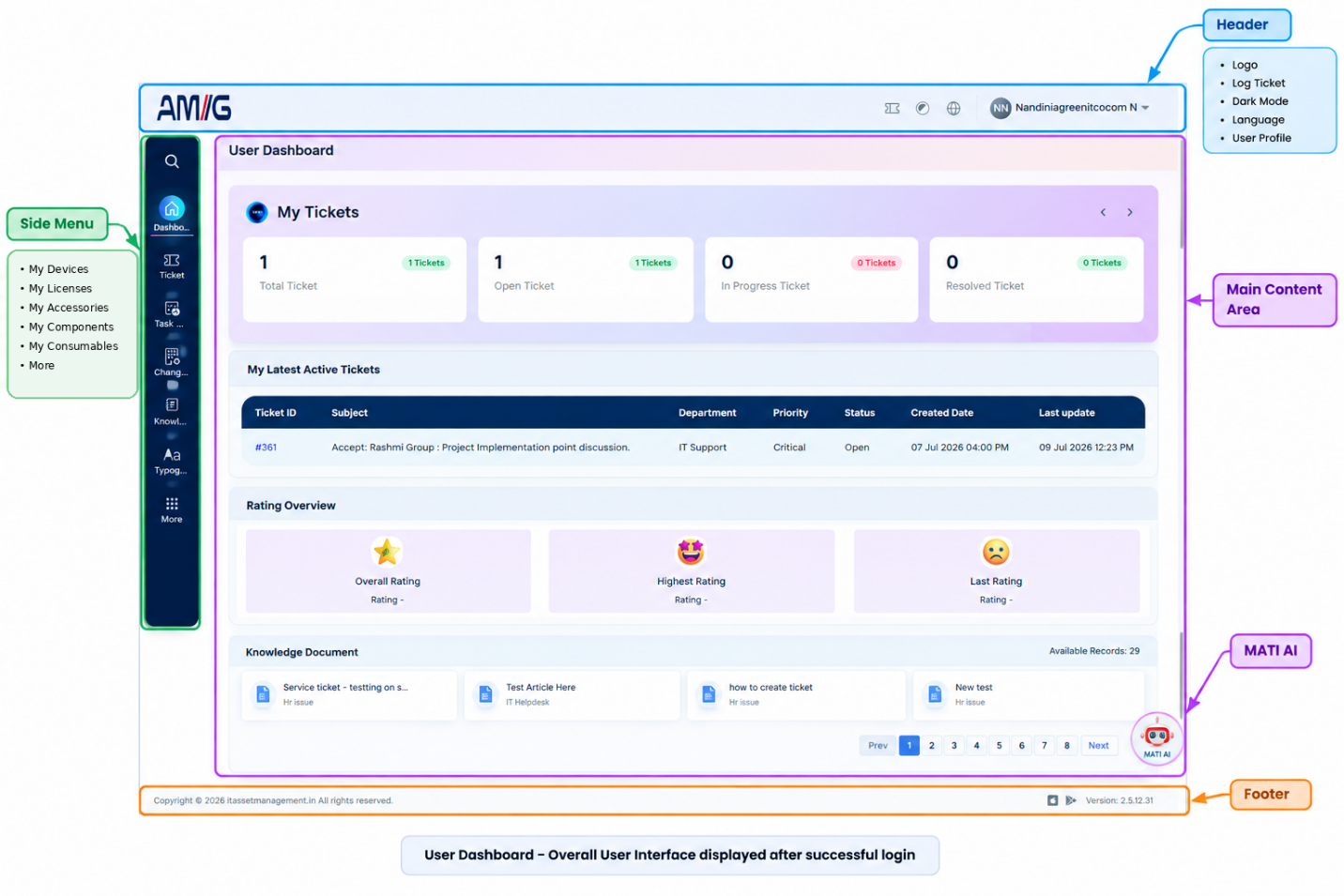The height and width of the screenshot is (896, 1344).
Task: Open the In Progress Ticket card
Action: click(x=811, y=280)
